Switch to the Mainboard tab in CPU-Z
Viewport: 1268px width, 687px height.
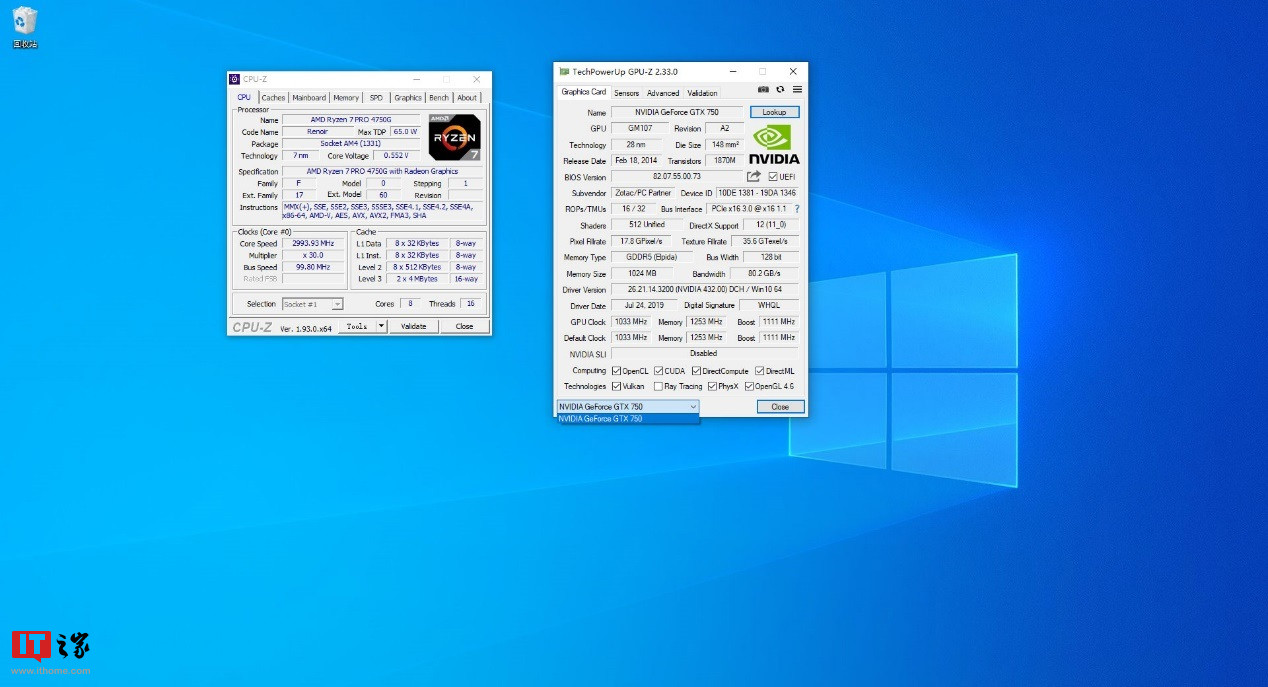309,98
